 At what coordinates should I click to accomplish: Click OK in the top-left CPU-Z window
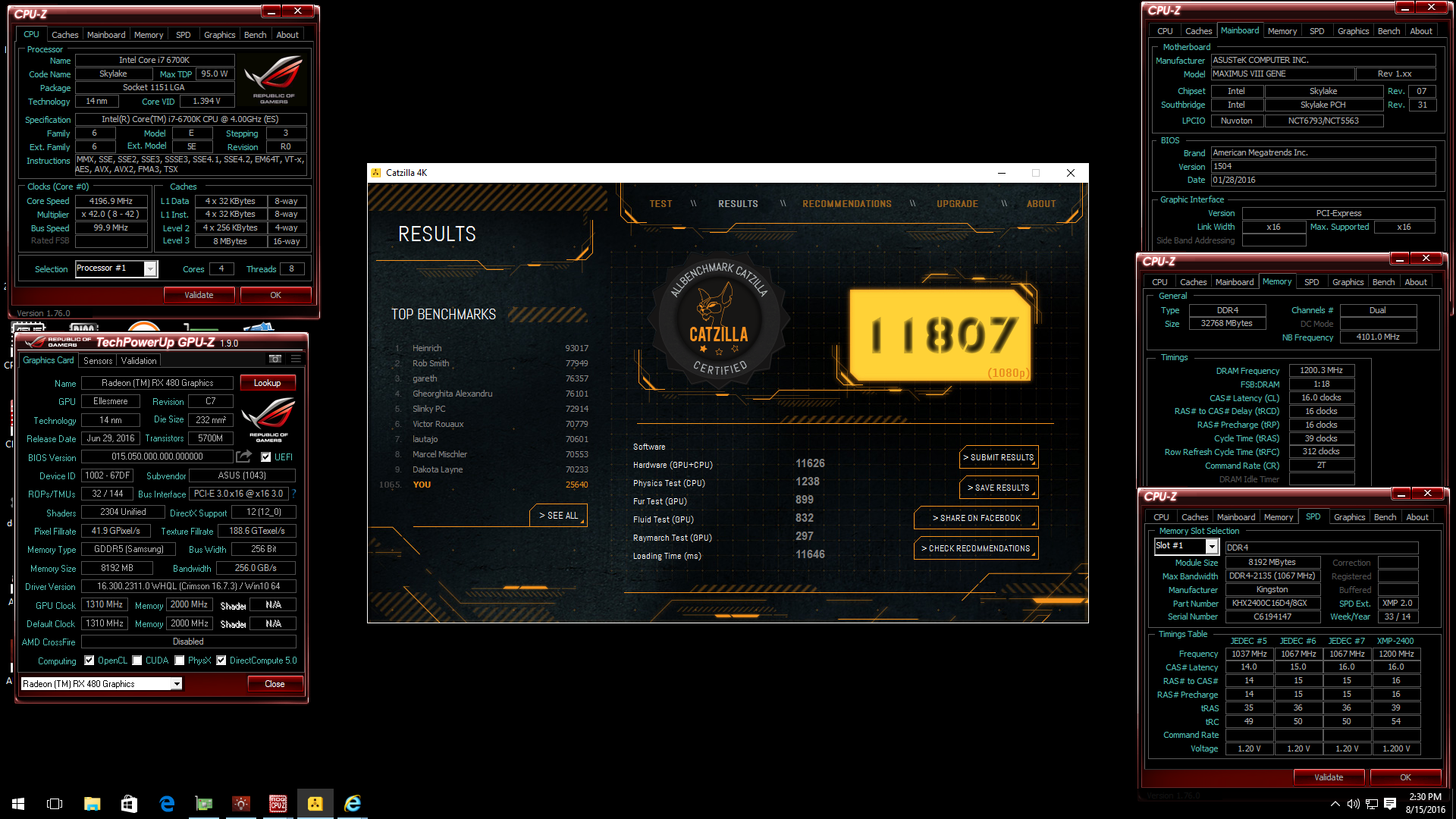(275, 295)
